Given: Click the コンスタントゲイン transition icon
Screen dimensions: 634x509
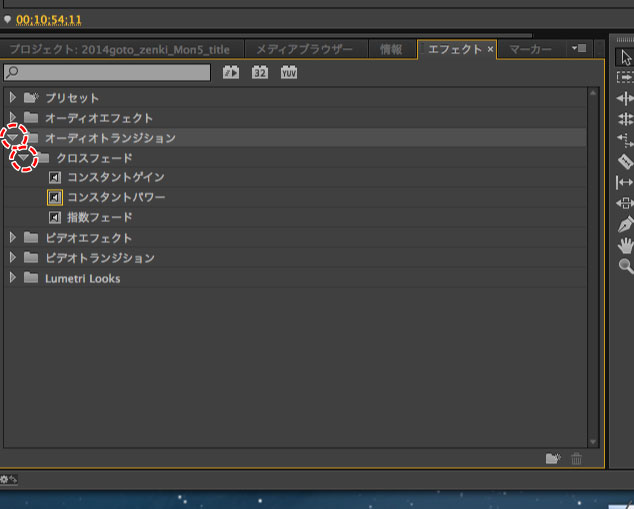Looking at the screenshot, I should 55,177.
